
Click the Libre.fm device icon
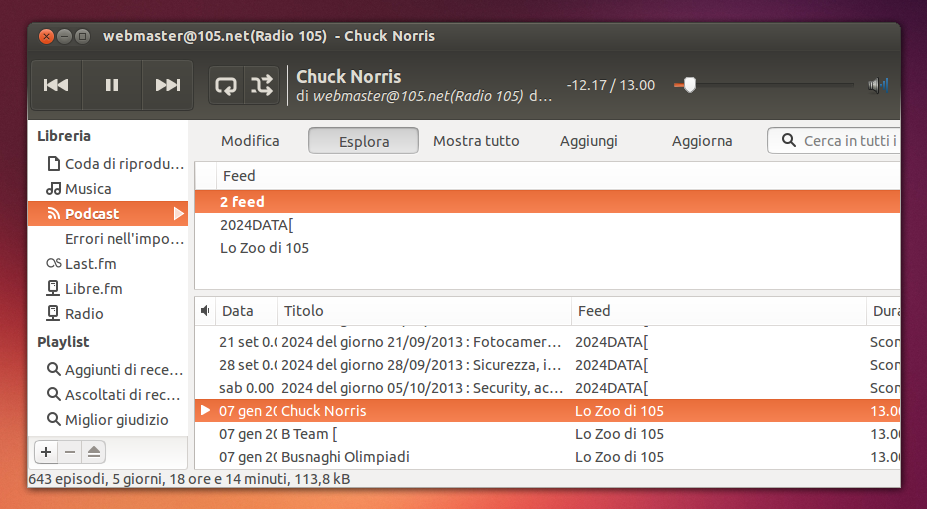[x=53, y=288]
